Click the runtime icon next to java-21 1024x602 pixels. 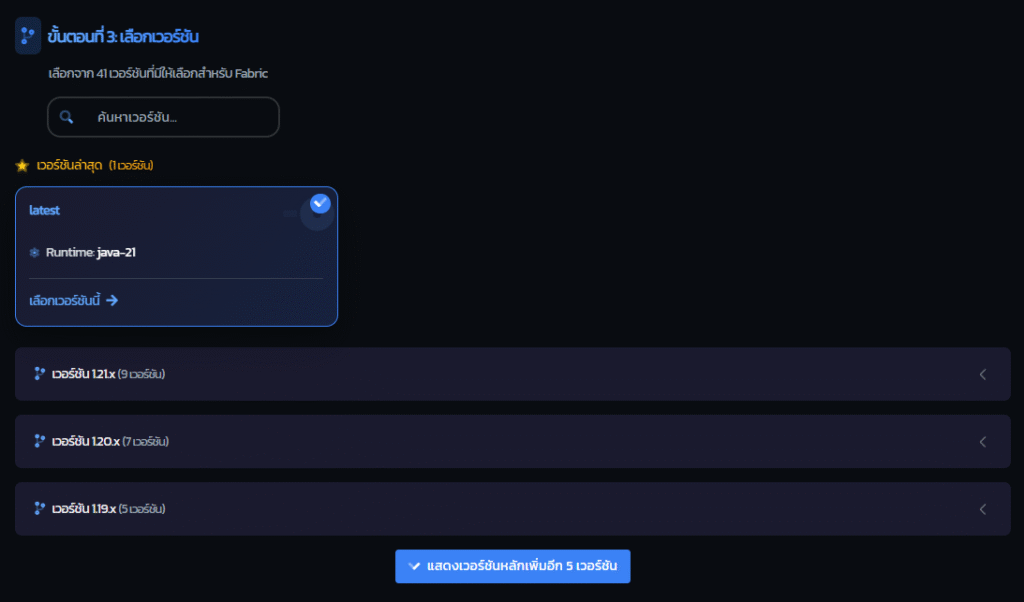[34, 253]
